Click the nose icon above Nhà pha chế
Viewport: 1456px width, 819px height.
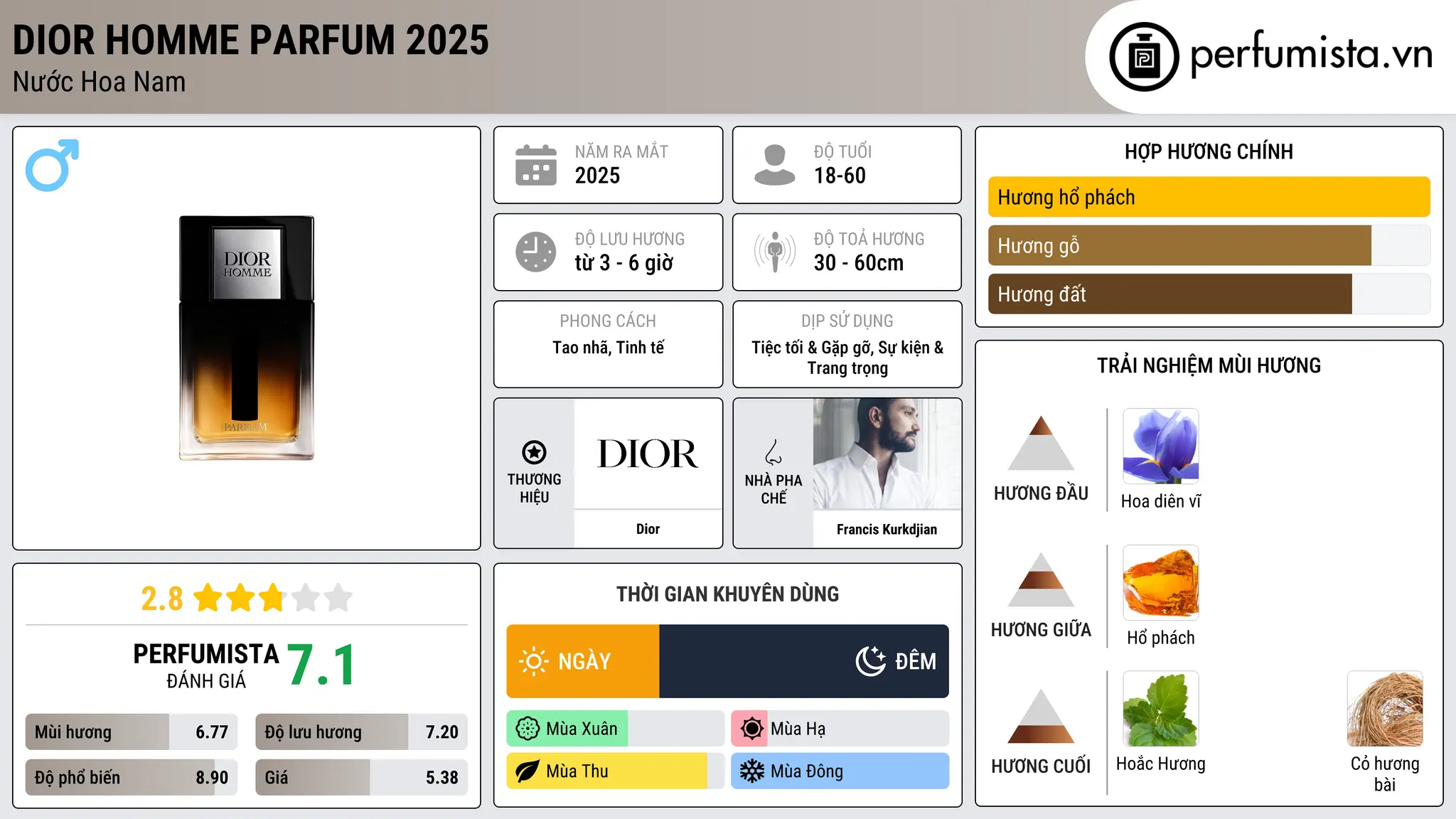[x=773, y=452]
